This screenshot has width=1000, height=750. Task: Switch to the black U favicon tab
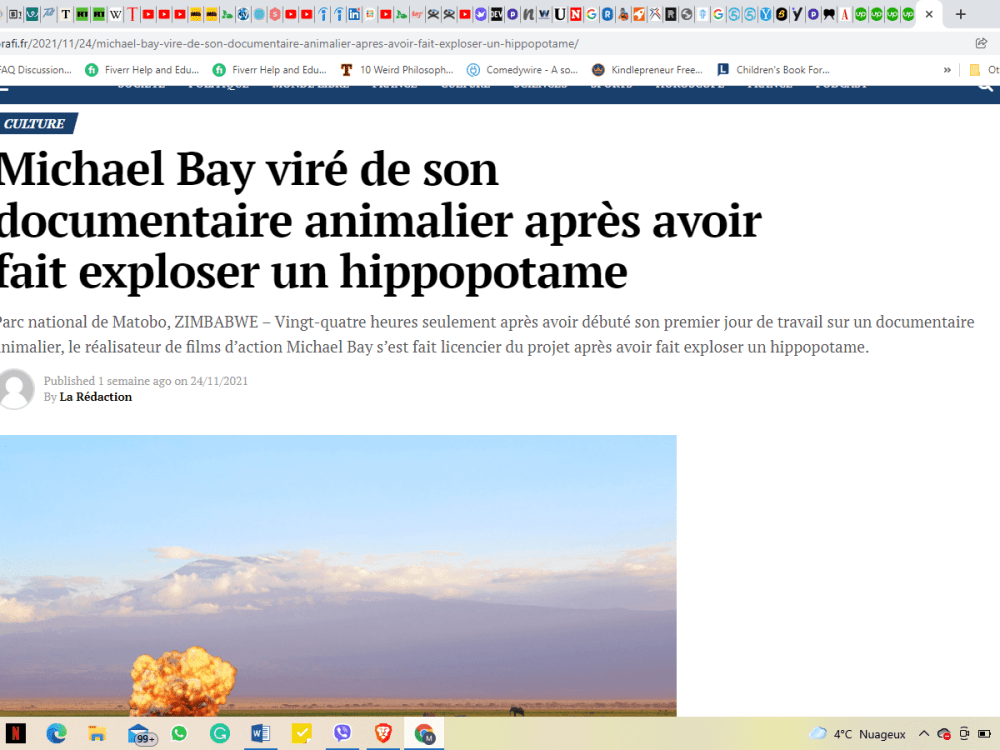559,14
